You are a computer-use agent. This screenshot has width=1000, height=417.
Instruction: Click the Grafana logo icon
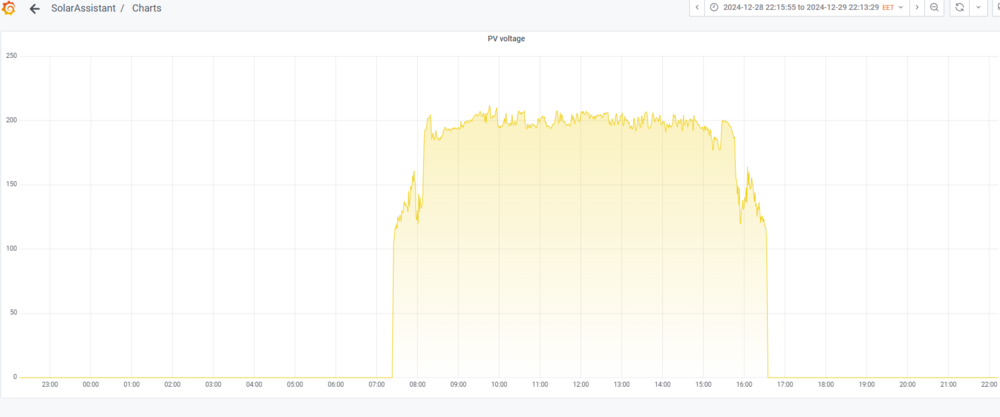click(8, 8)
